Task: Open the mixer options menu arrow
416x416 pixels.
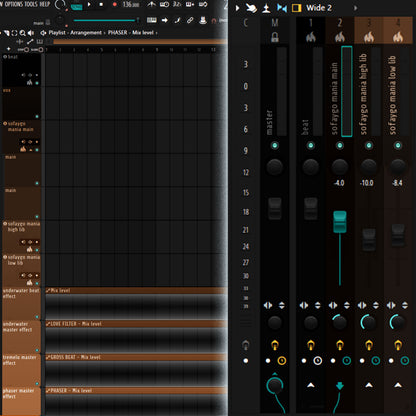Action: pos(237,8)
